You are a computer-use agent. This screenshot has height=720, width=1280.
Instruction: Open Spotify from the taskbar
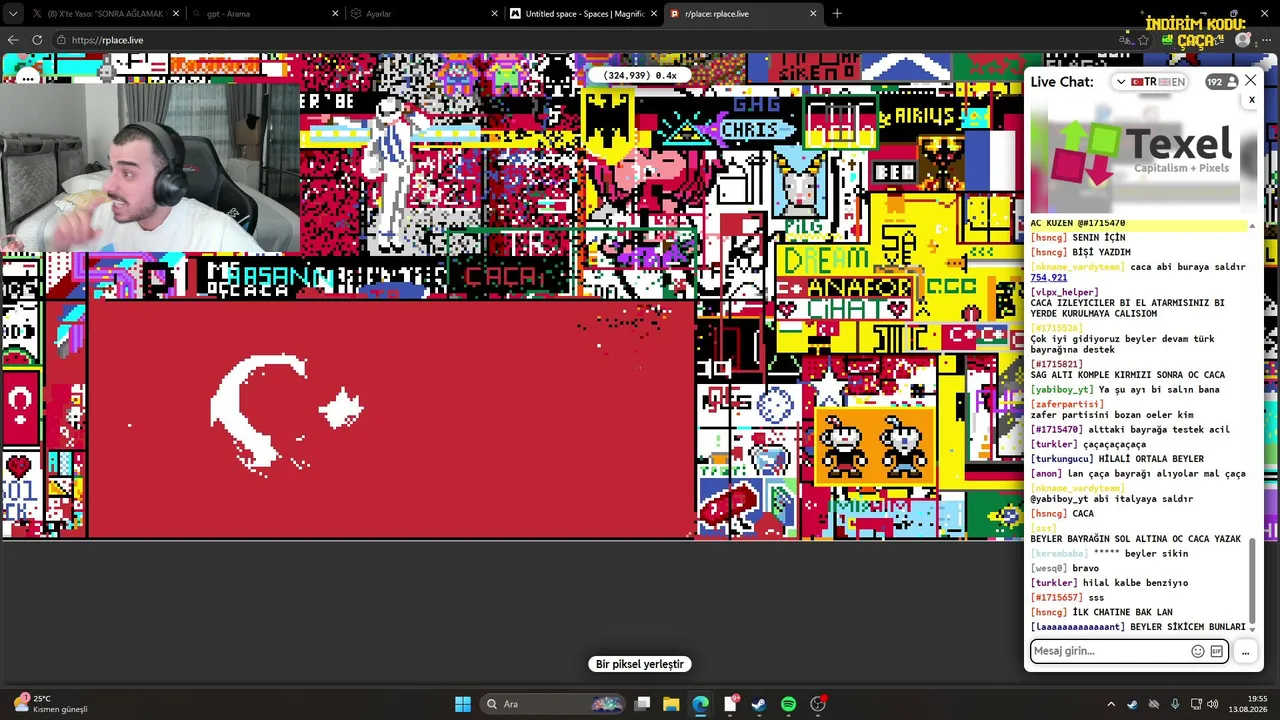coord(789,704)
